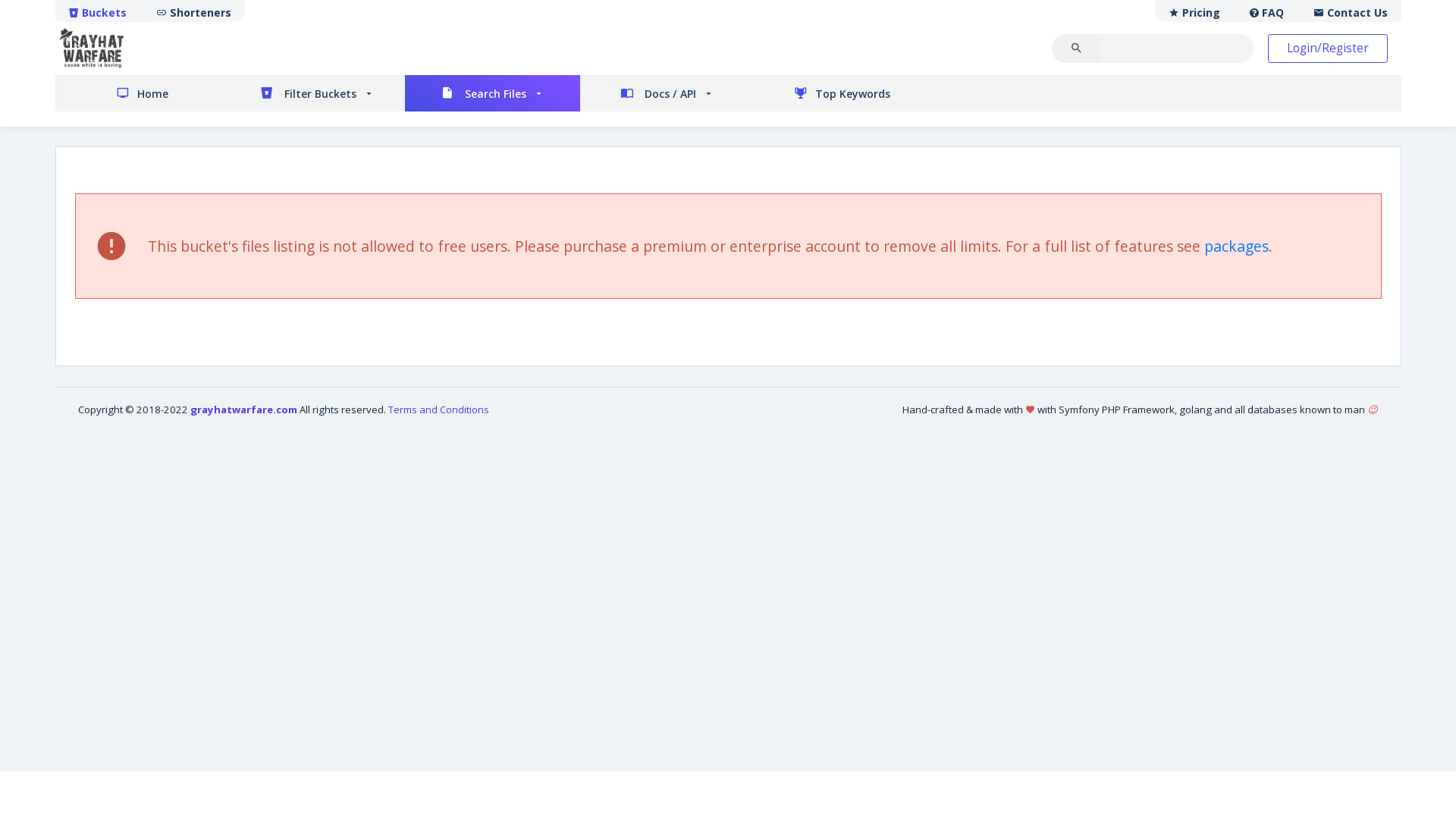Image resolution: width=1456 pixels, height=819 pixels.
Task: Click the book icon in Docs / API
Action: [x=627, y=93]
